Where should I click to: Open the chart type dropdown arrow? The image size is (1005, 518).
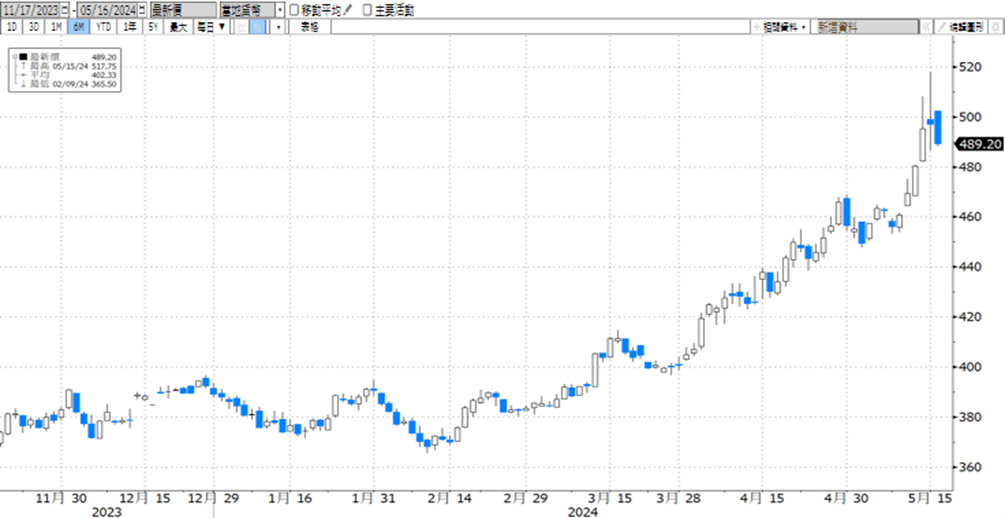[278, 27]
